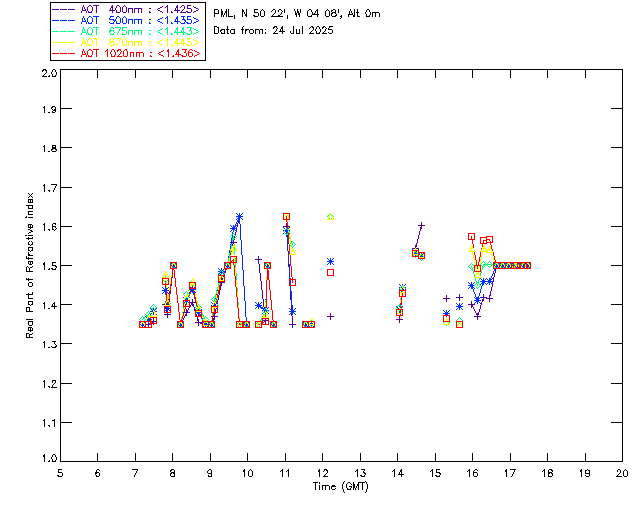Click the y-axis tick label 2.0
This screenshot has width=640, height=512.
coord(49,73)
